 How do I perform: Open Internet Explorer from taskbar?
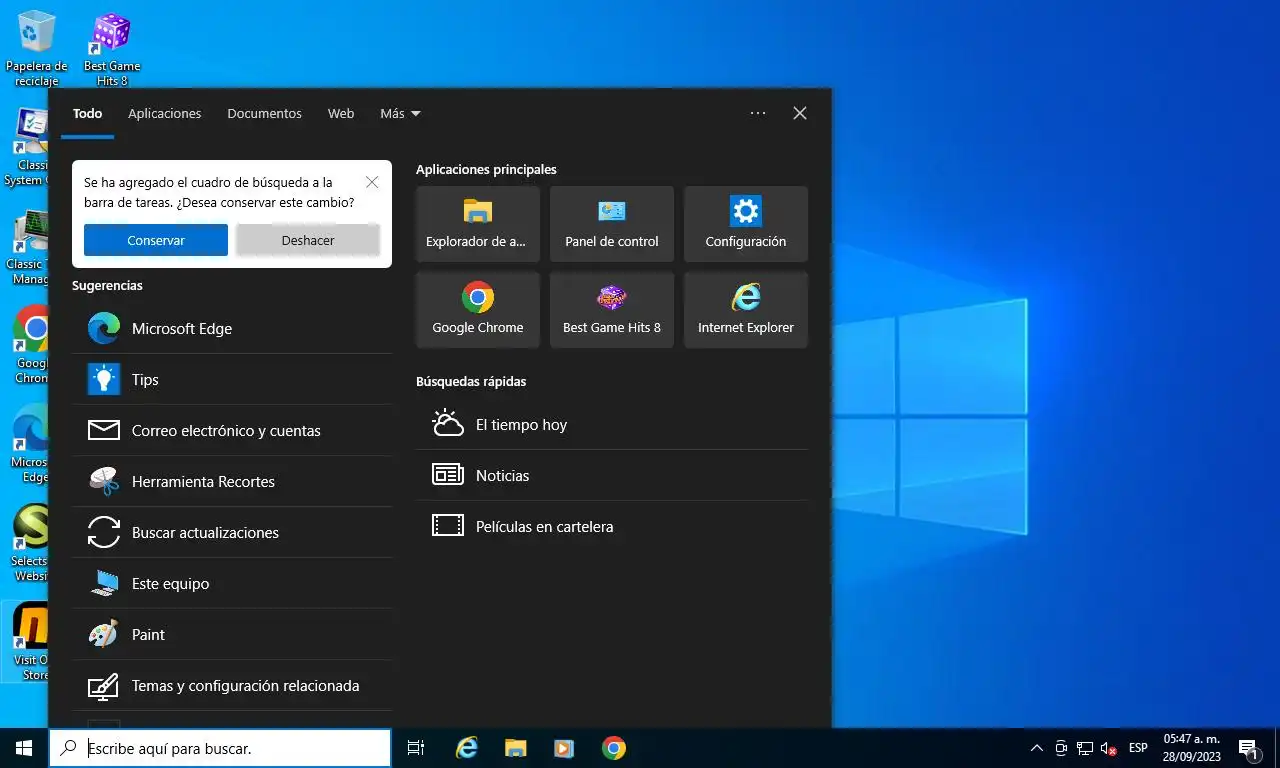click(x=467, y=748)
